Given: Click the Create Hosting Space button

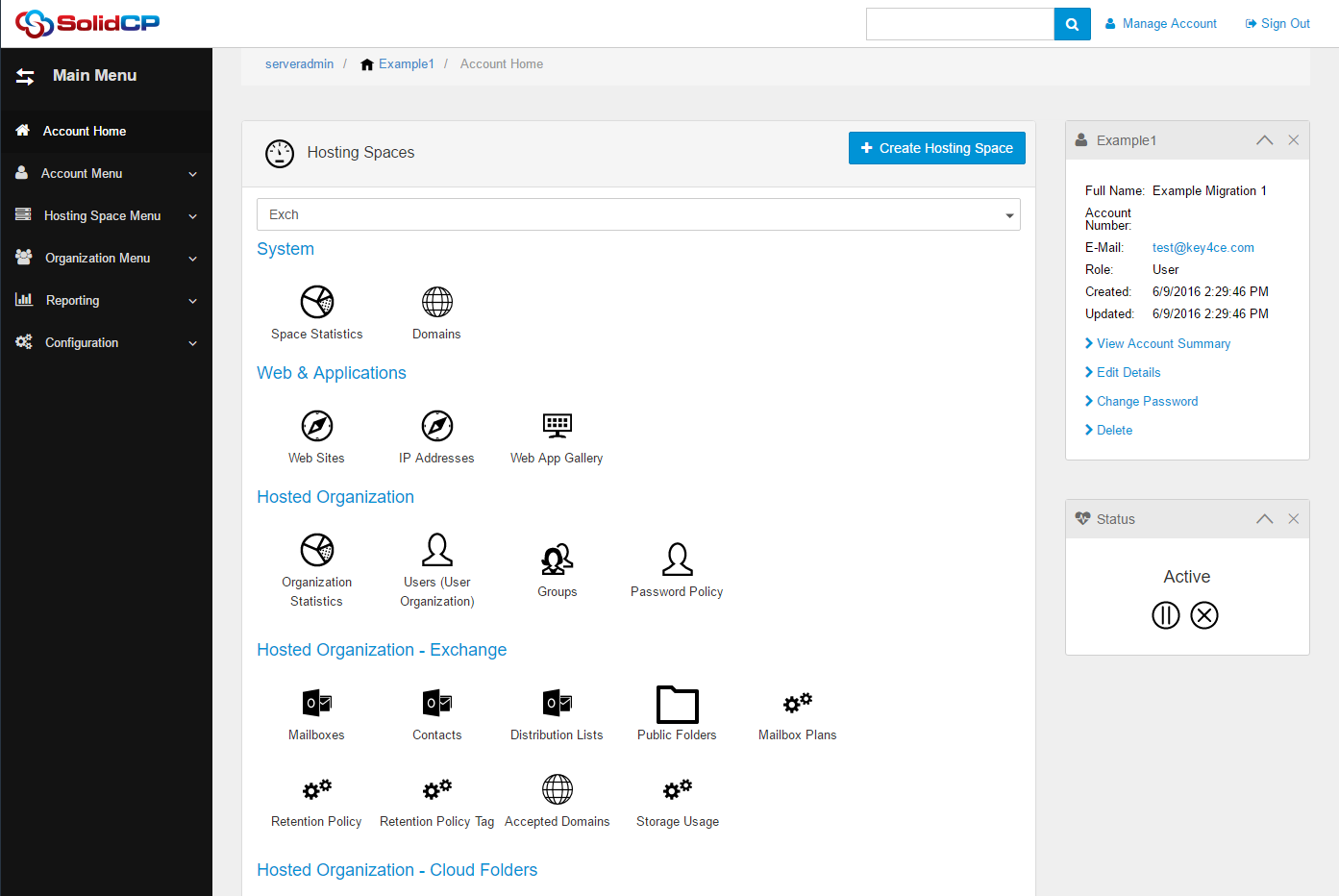Looking at the screenshot, I should 936,148.
